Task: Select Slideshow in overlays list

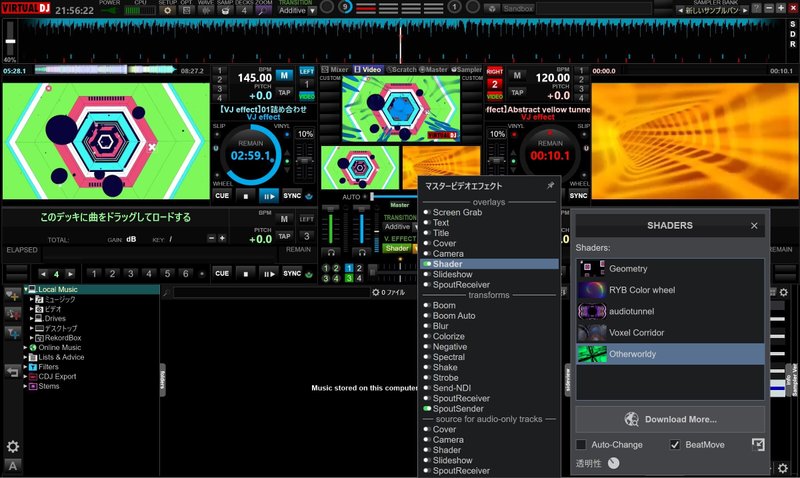Action: point(453,274)
